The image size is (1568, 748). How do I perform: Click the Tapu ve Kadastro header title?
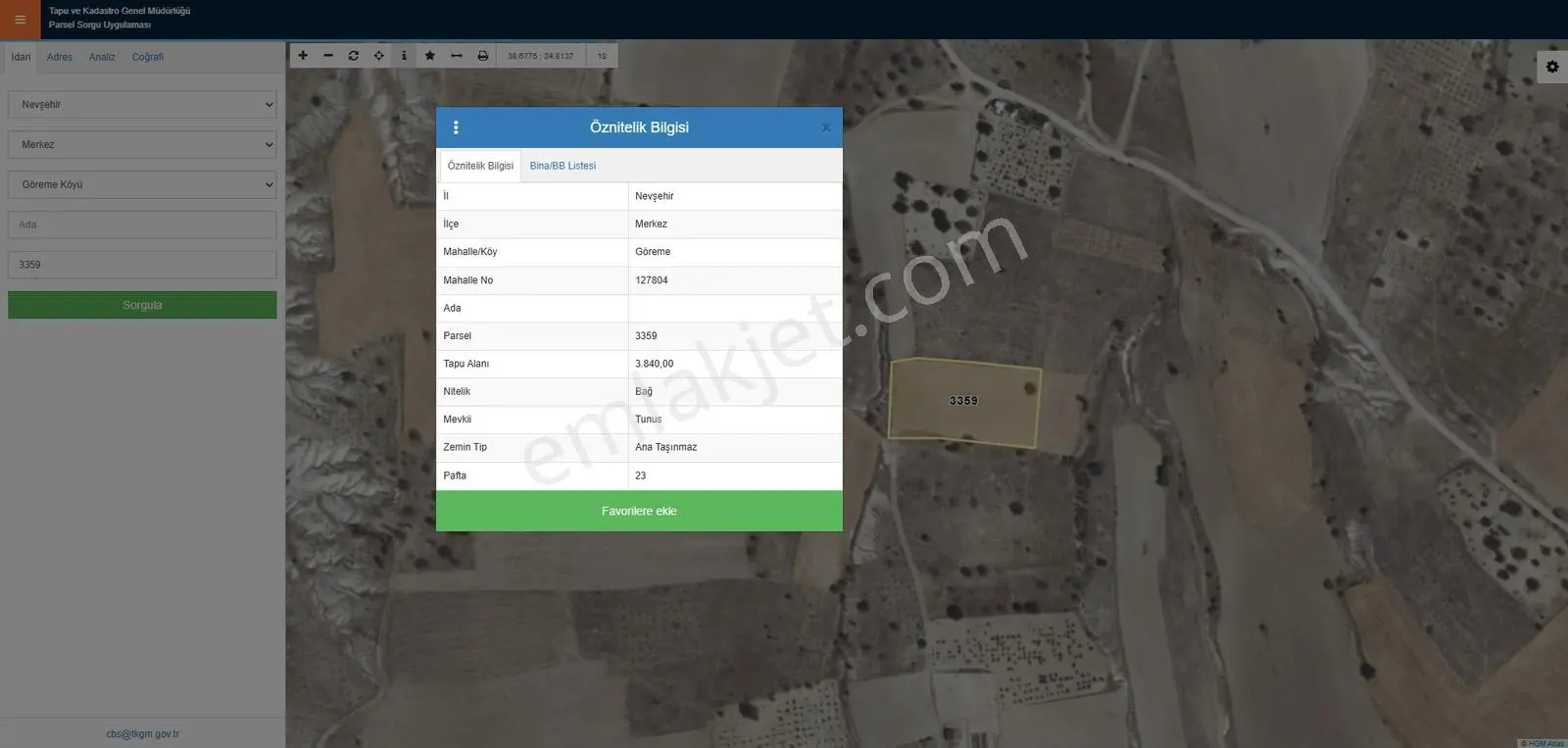pos(120,11)
